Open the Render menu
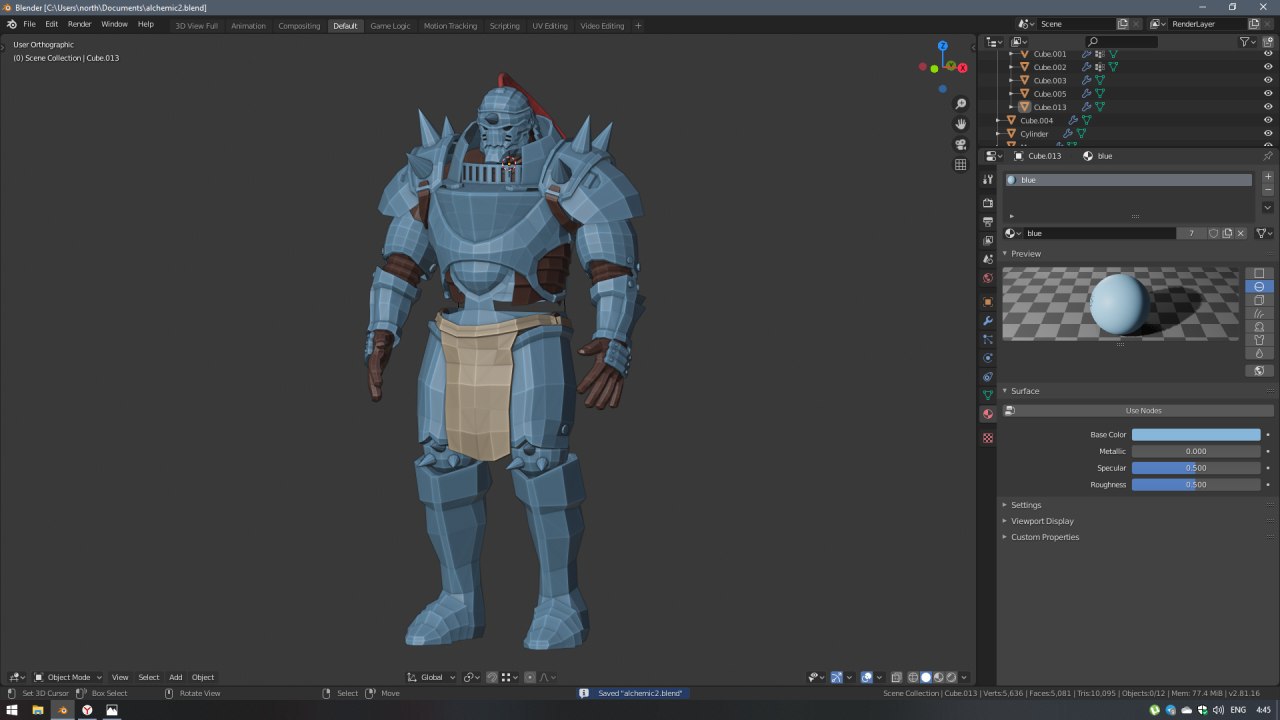1280x720 pixels. coord(80,24)
